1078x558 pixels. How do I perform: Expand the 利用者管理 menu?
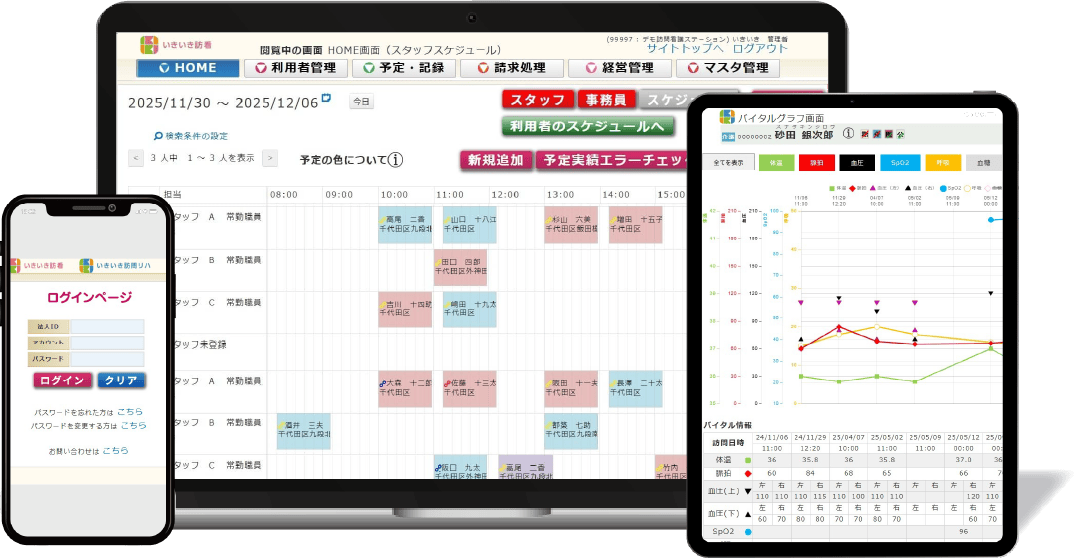click(x=295, y=68)
